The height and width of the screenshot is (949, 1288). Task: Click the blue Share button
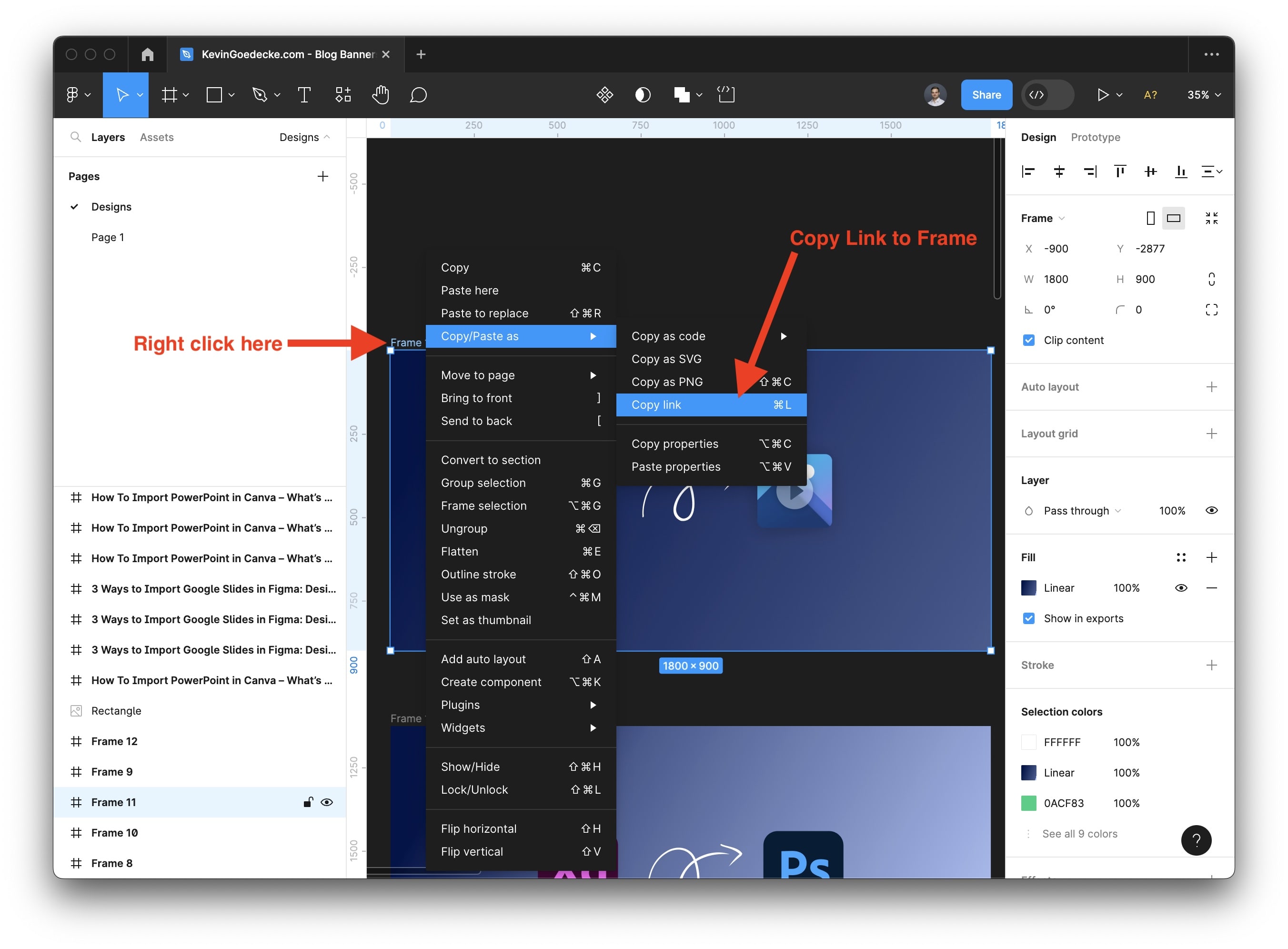tap(986, 95)
